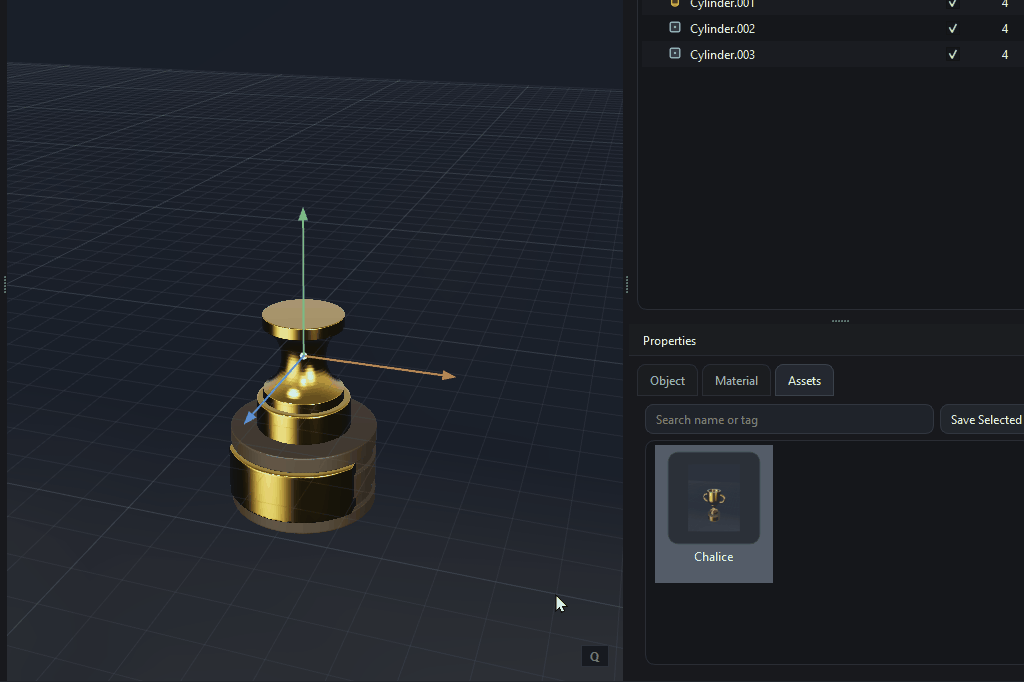
Task: Toggle visibility checkmark for Cylinder.001
Action: (x=952, y=5)
